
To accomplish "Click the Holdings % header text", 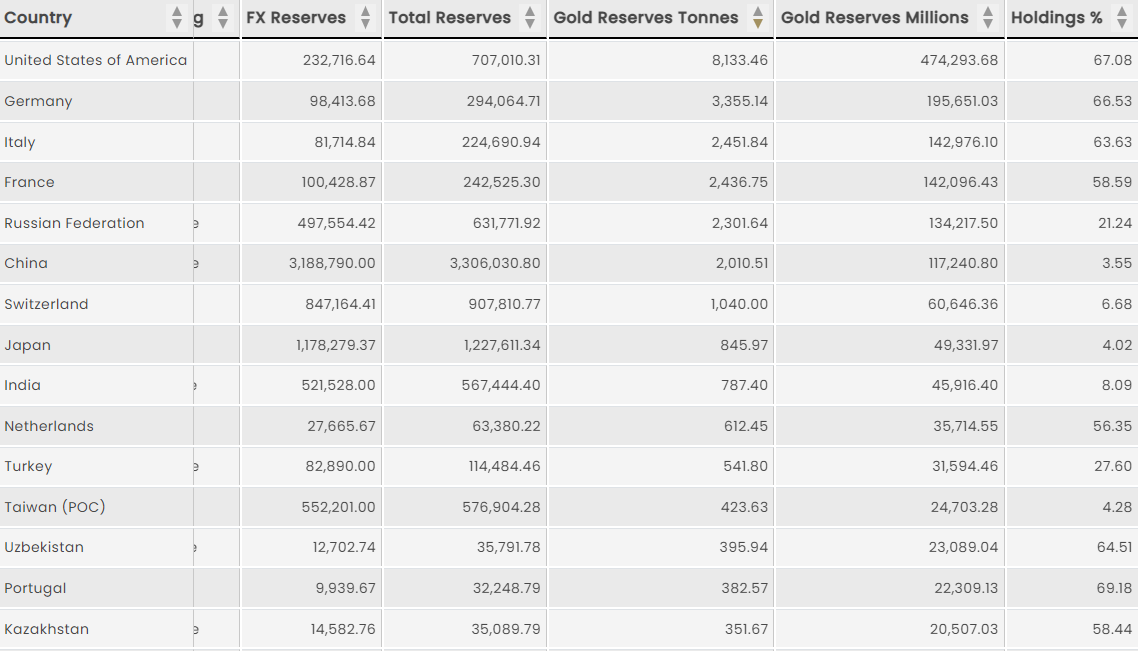I will (1057, 17).
